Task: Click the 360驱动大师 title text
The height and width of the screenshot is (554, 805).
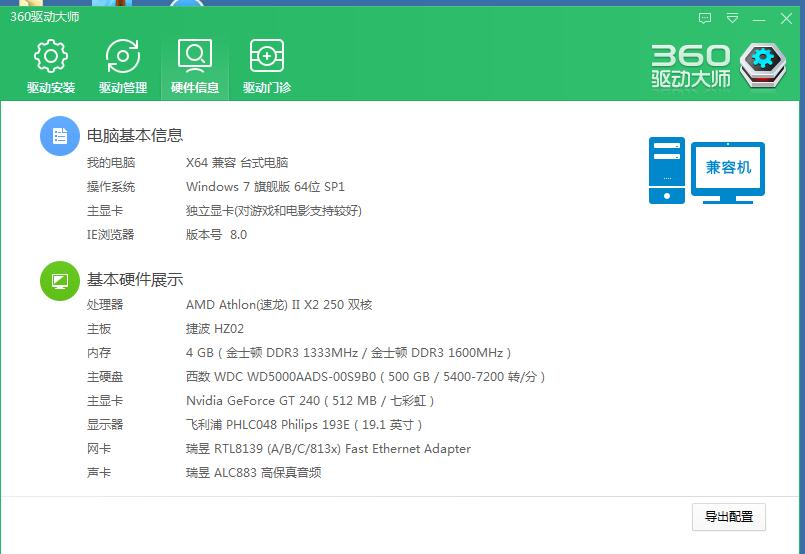Action: point(45,17)
